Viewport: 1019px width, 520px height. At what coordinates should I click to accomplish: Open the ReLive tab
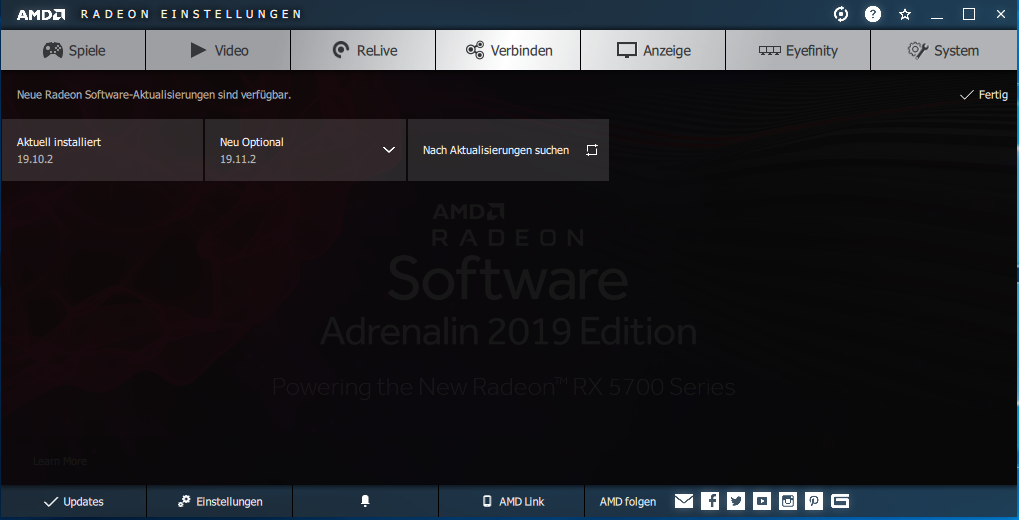(x=363, y=50)
